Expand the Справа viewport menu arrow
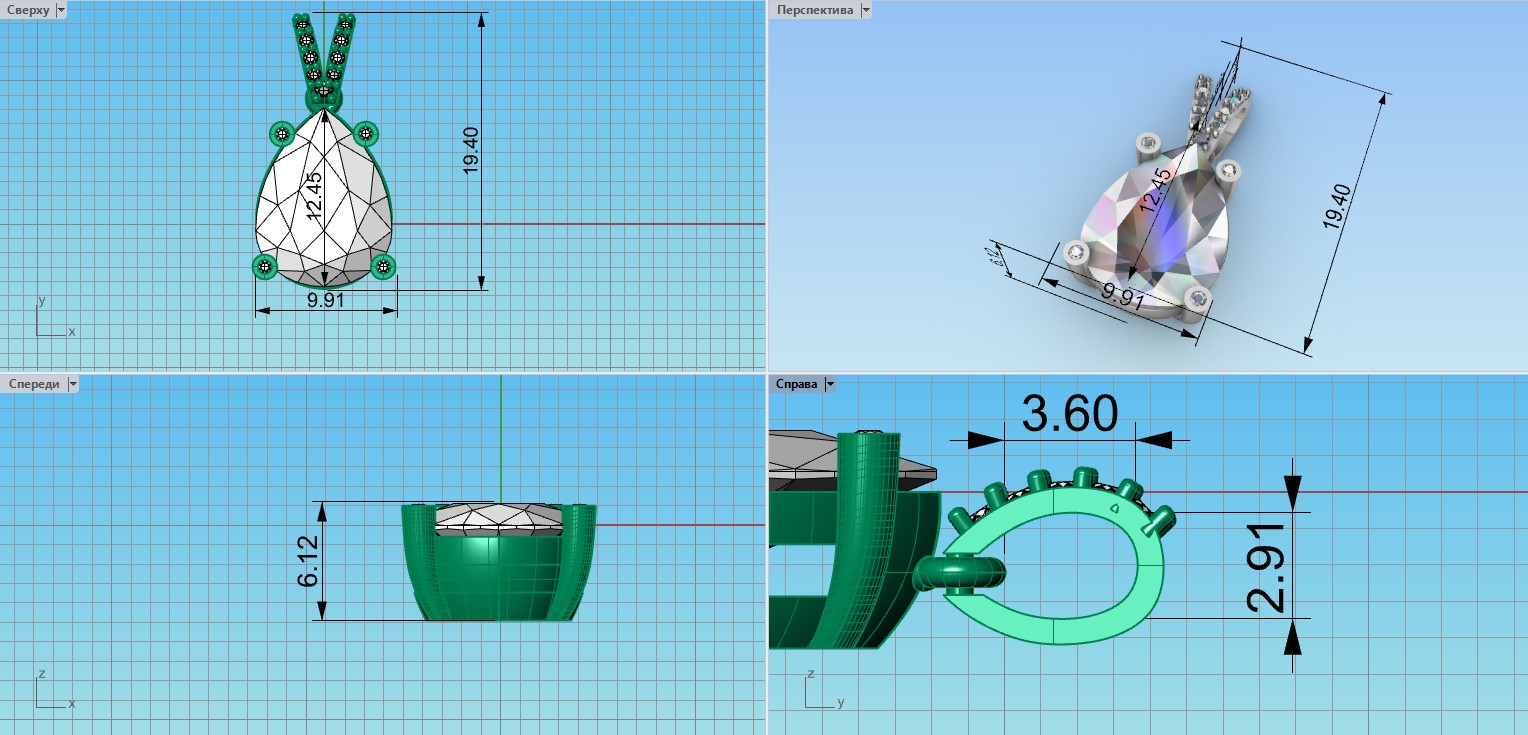The height and width of the screenshot is (735, 1528). click(829, 384)
